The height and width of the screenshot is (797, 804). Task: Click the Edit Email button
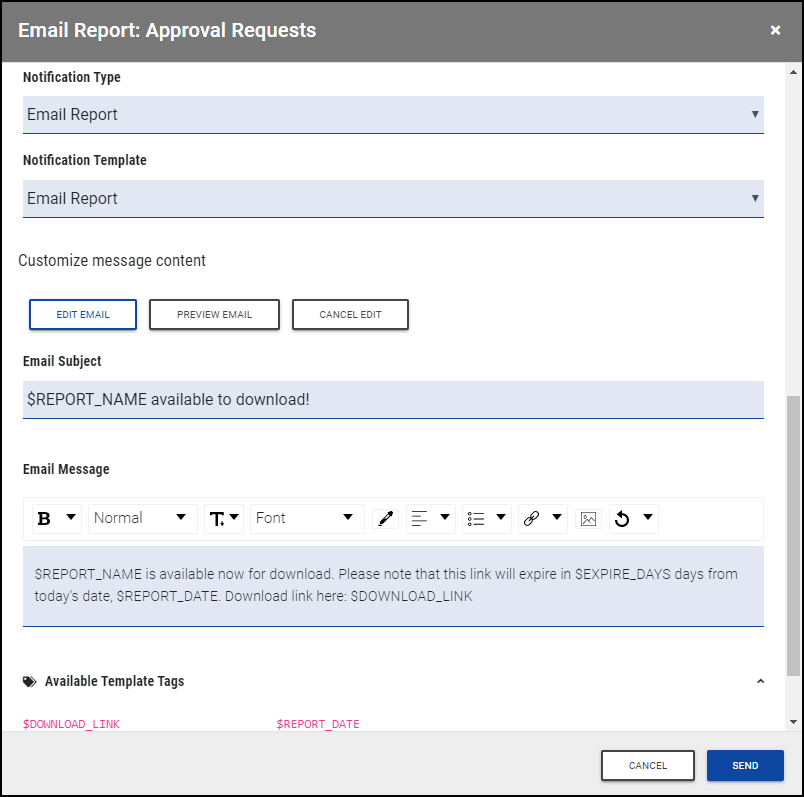click(83, 314)
